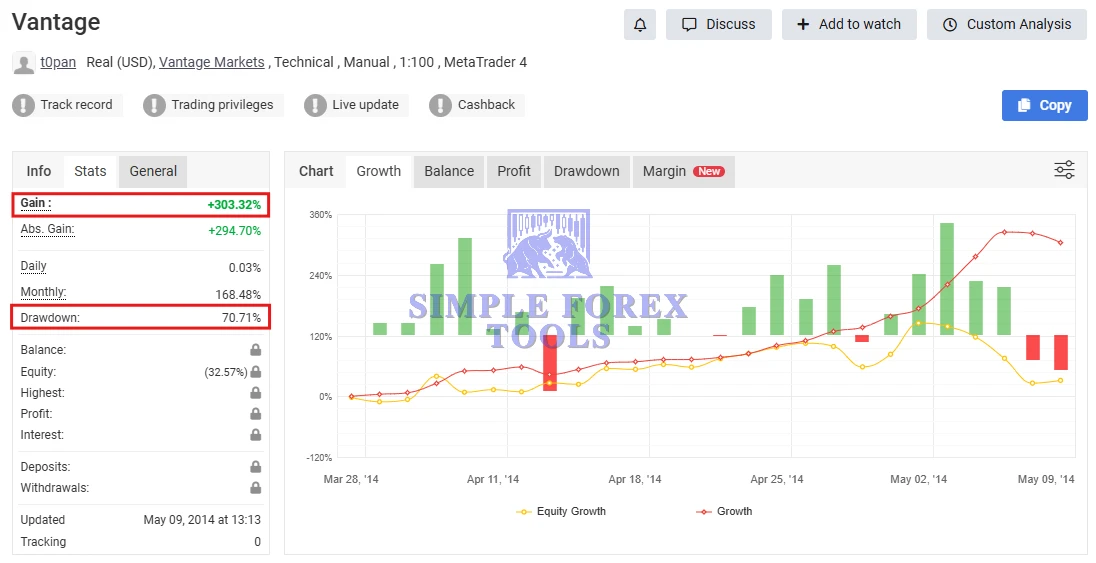Click the Live update warning icon
The width and height of the screenshot is (1096, 563).
tap(315, 105)
